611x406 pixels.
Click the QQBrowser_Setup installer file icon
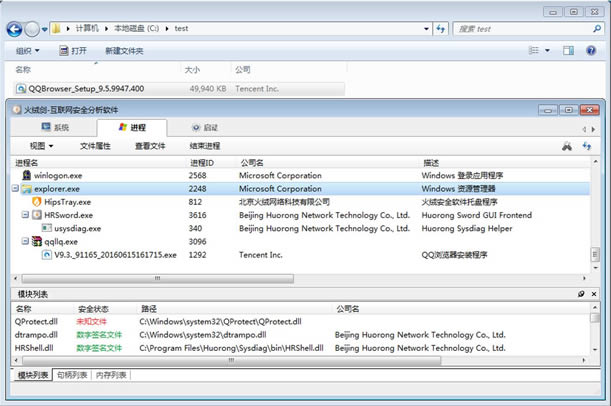pos(20,88)
